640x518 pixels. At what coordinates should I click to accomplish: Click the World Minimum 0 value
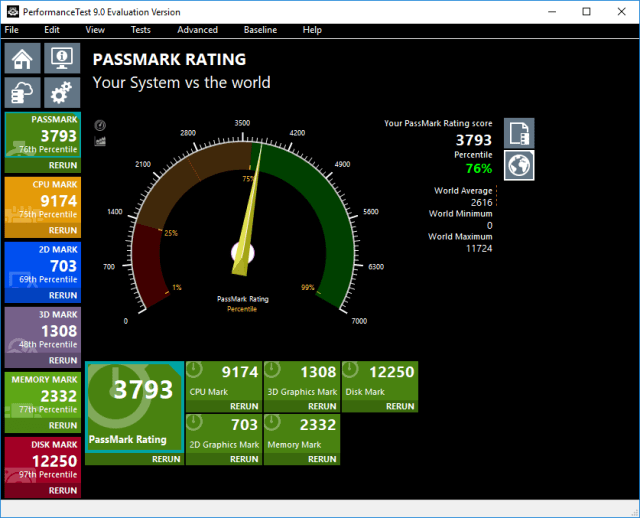[489, 225]
